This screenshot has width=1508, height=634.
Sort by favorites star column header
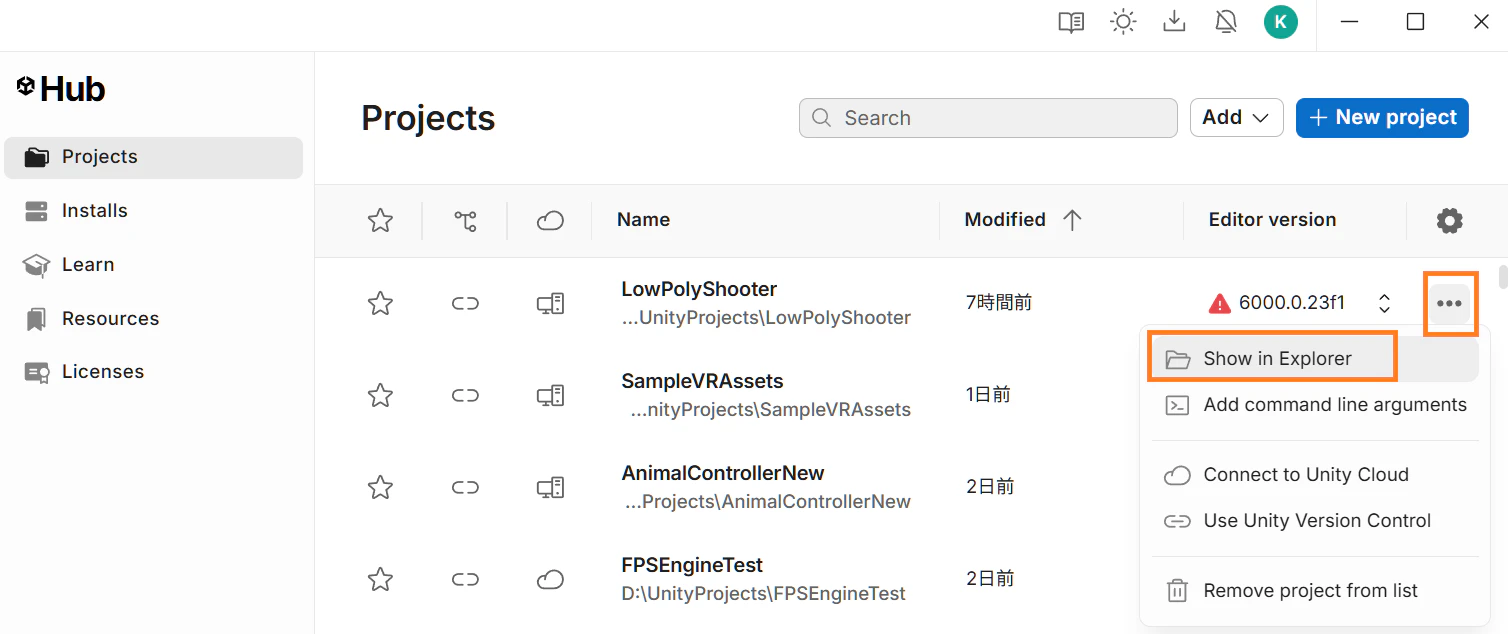tap(380, 221)
